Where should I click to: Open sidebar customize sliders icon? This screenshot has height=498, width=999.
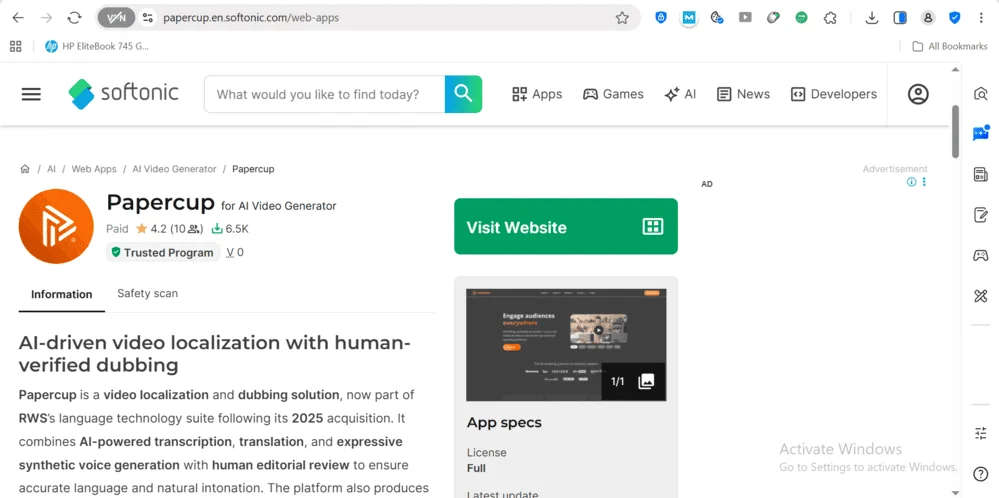coord(981,434)
